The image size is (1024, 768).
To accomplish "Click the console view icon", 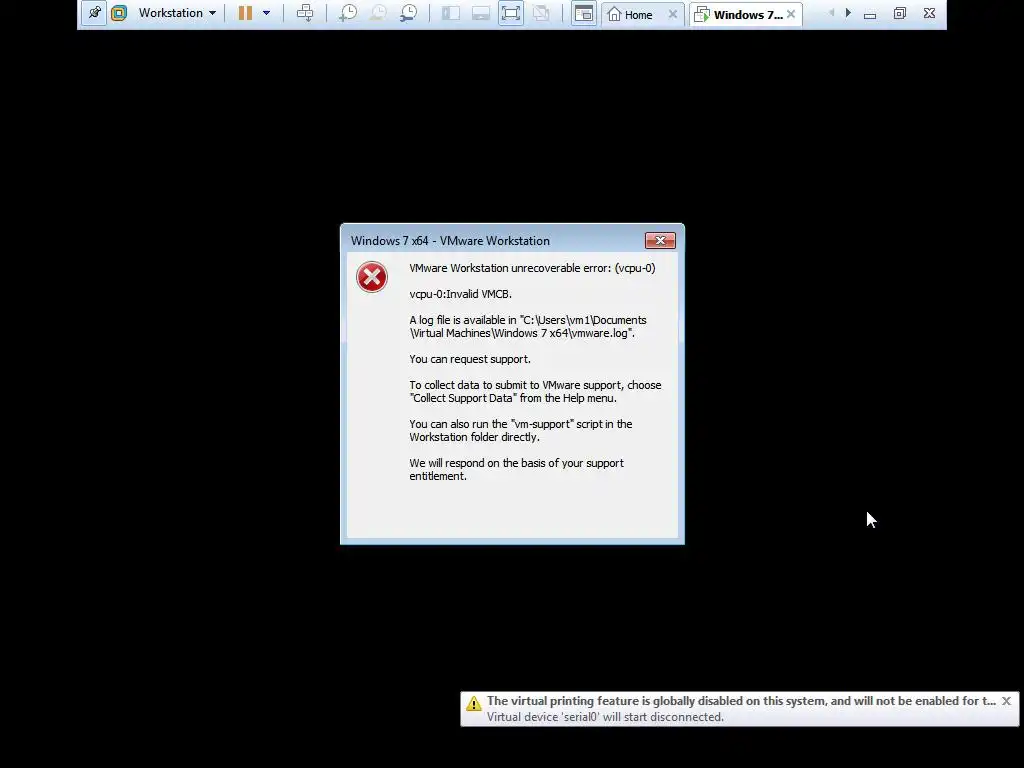I will 584,13.
